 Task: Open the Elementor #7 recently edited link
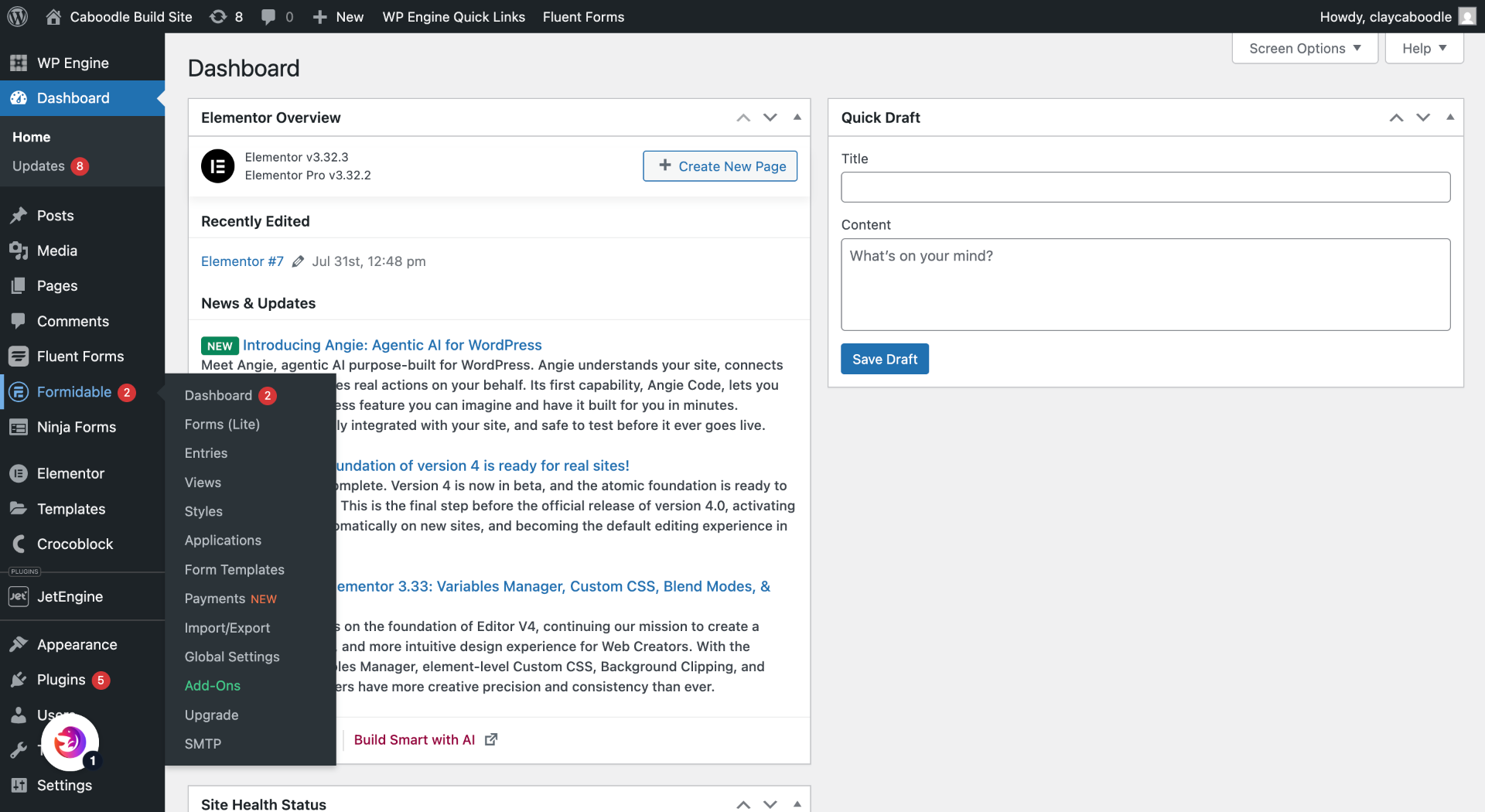tap(242, 261)
